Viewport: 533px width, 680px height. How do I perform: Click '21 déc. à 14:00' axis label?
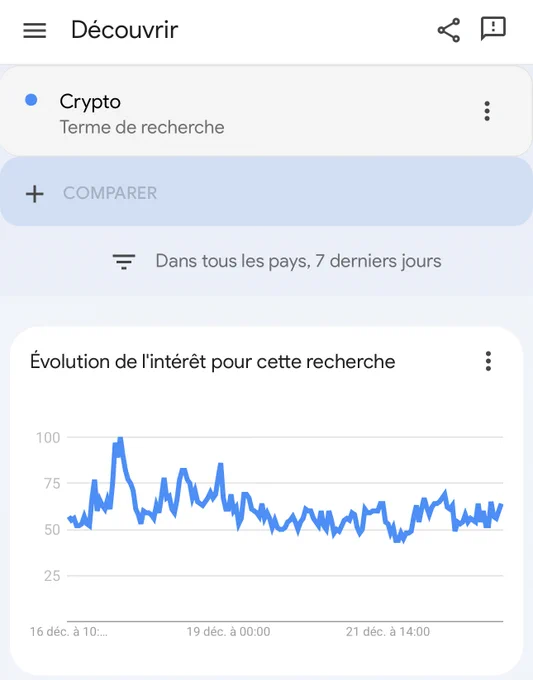[388, 631]
